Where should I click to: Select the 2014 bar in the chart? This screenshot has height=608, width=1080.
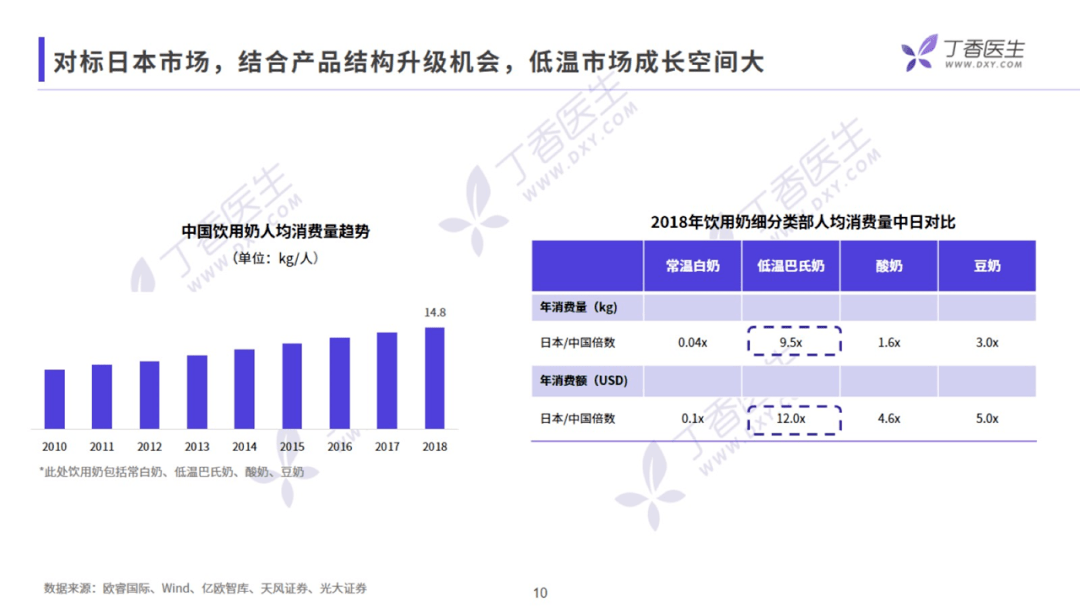pos(245,389)
